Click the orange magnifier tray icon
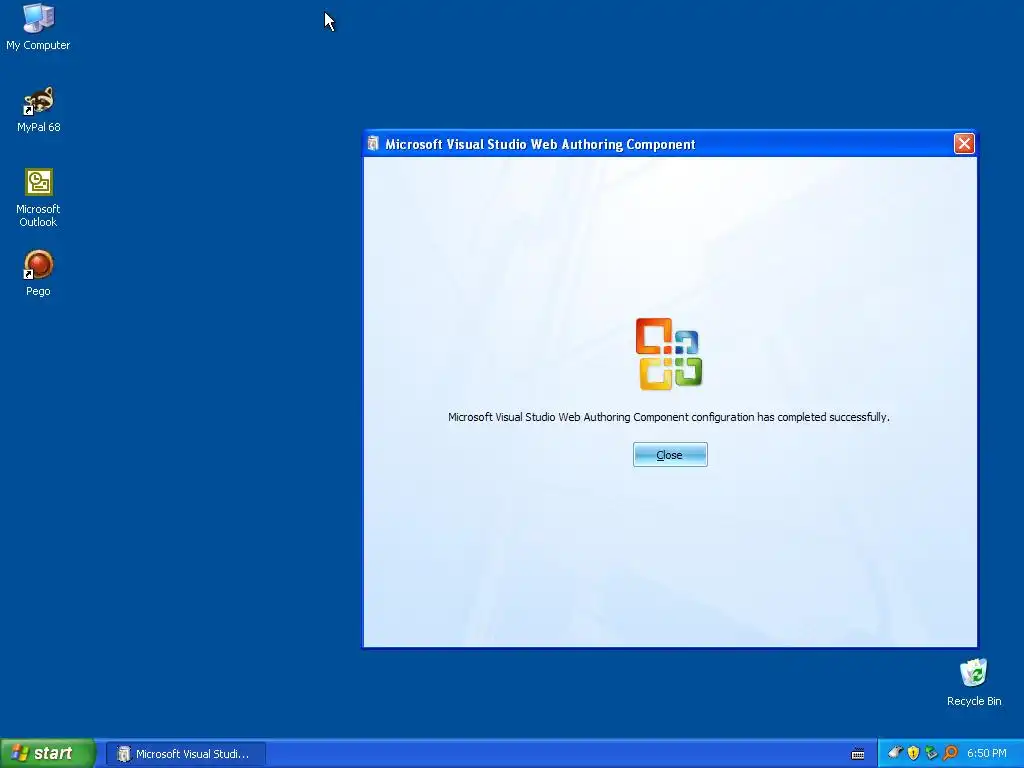Viewport: 1024px width, 768px height. 950,753
